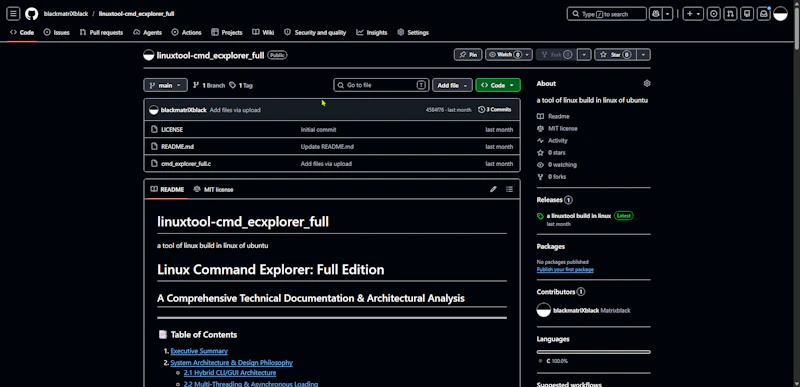Image resolution: width=800 pixels, height=387 pixels.
Task: Open the Releases heading link
Action: [x=554, y=200]
